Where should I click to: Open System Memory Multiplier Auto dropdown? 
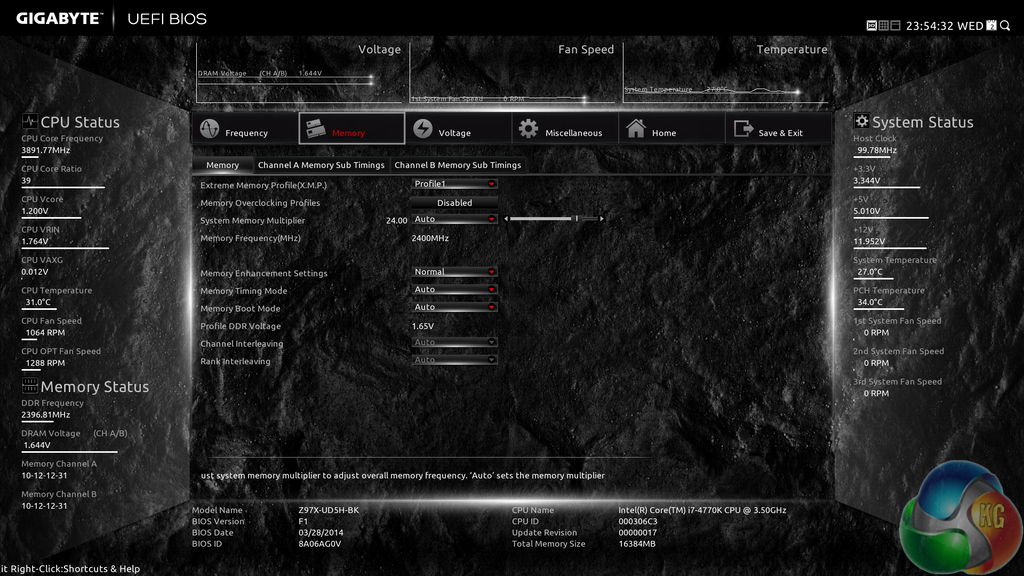tap(455, 219)
